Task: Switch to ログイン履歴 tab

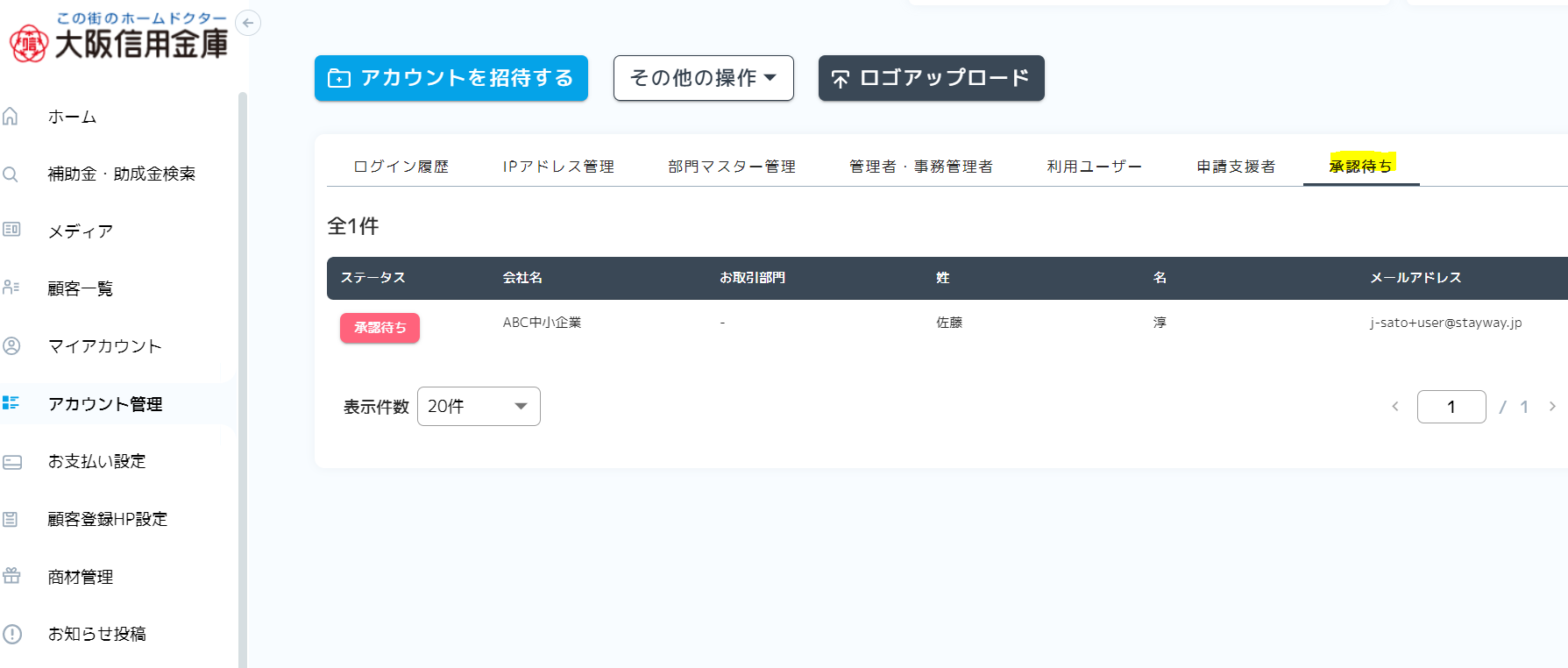Action: click(401, 167)
